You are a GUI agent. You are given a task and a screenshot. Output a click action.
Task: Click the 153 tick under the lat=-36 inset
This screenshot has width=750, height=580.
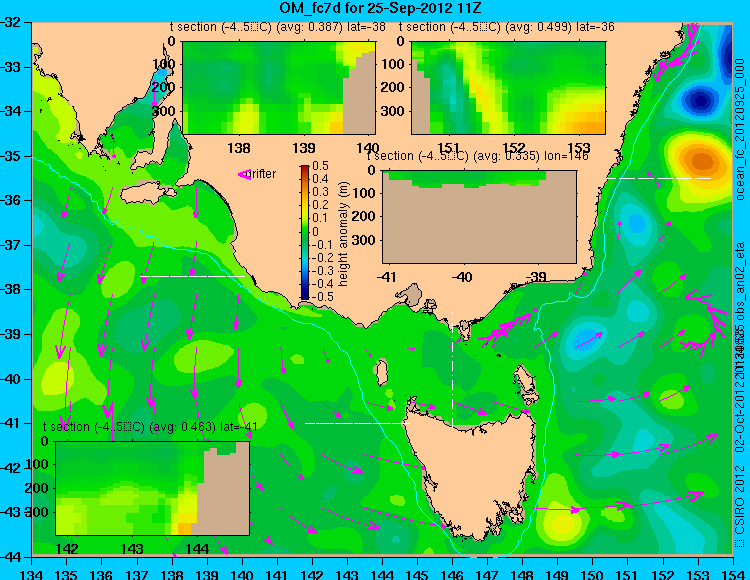(x=579, y=148)
